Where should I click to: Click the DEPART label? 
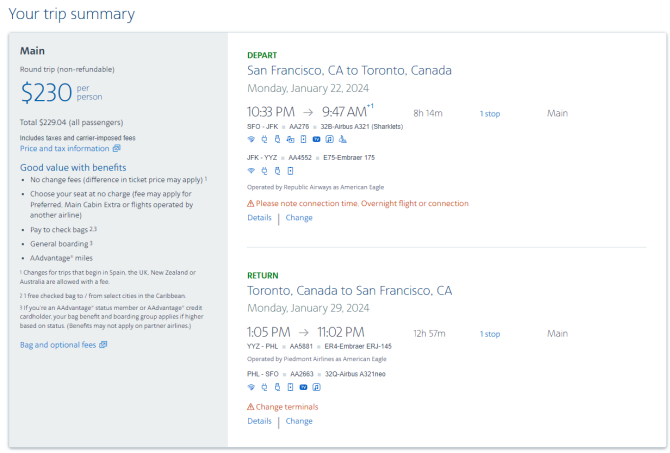pyautogui.click(x=262, y=55)
